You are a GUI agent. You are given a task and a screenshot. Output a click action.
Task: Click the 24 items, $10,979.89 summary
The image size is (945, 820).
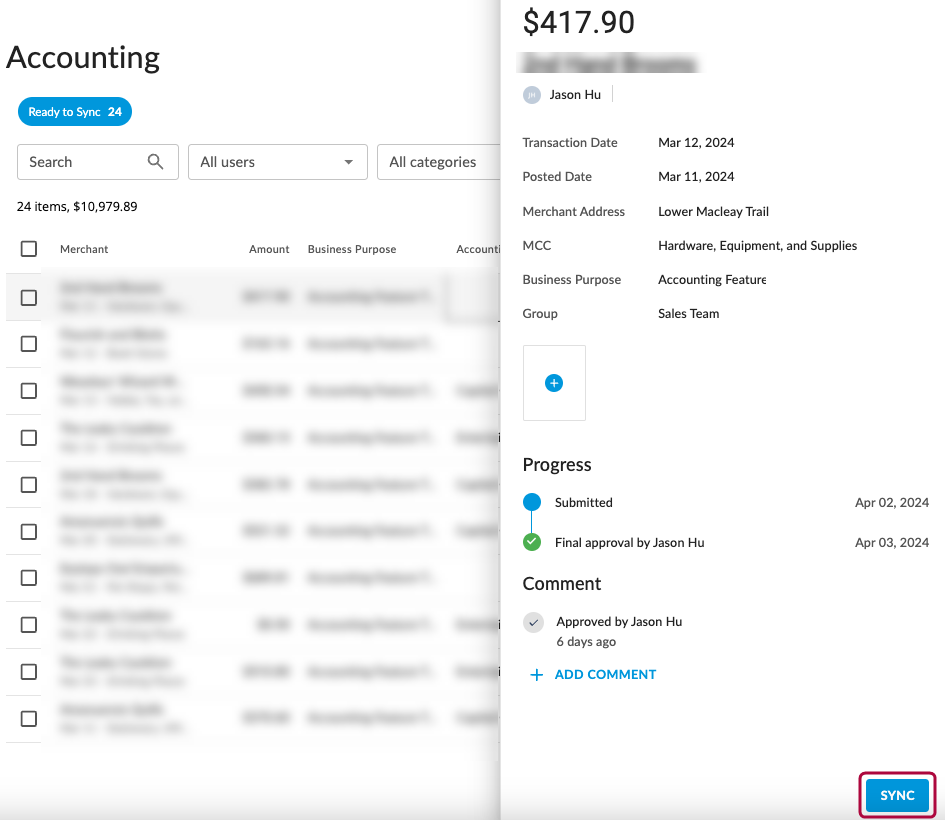(x=77, y=207)
